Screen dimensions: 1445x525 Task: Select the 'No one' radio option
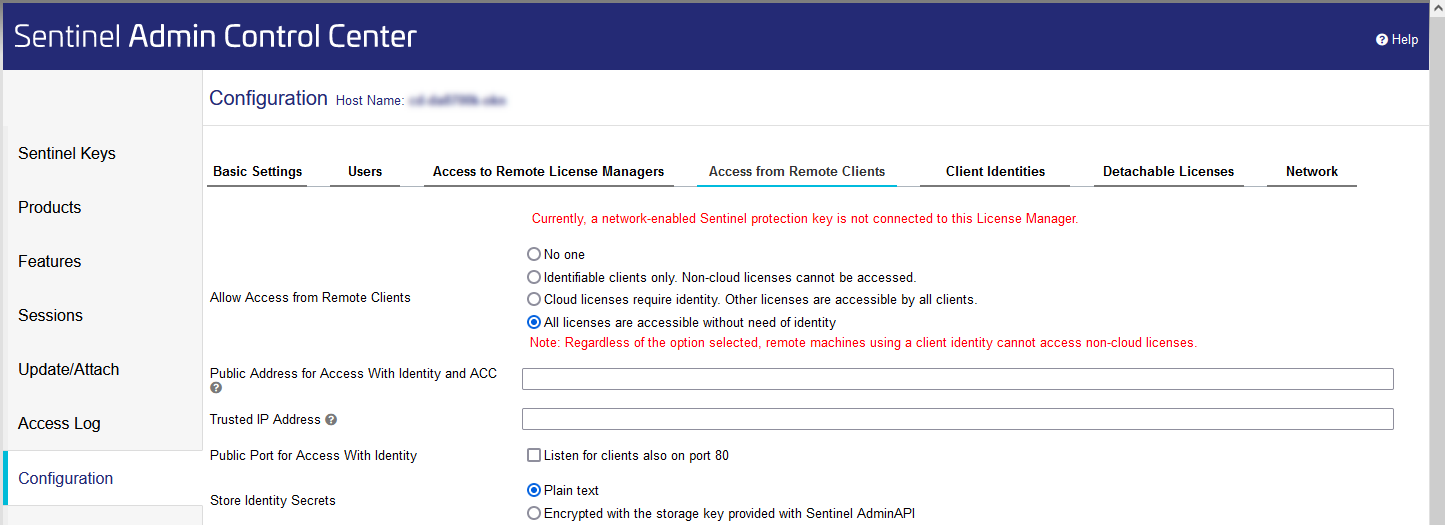(x=534, y=254)
